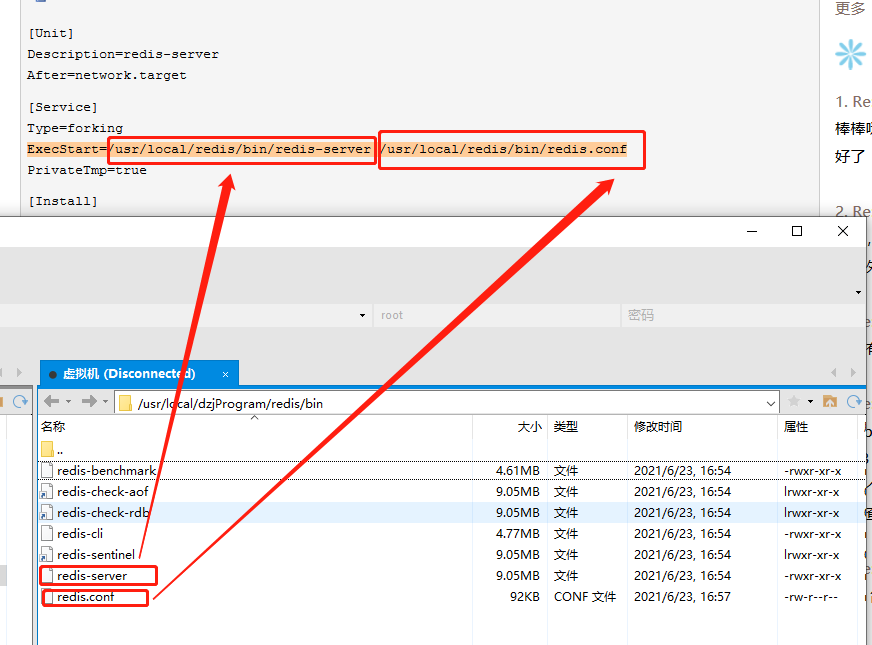Click After=network.target line in the article
Viewport: 872px width, 645px height.
coord(107,75)
